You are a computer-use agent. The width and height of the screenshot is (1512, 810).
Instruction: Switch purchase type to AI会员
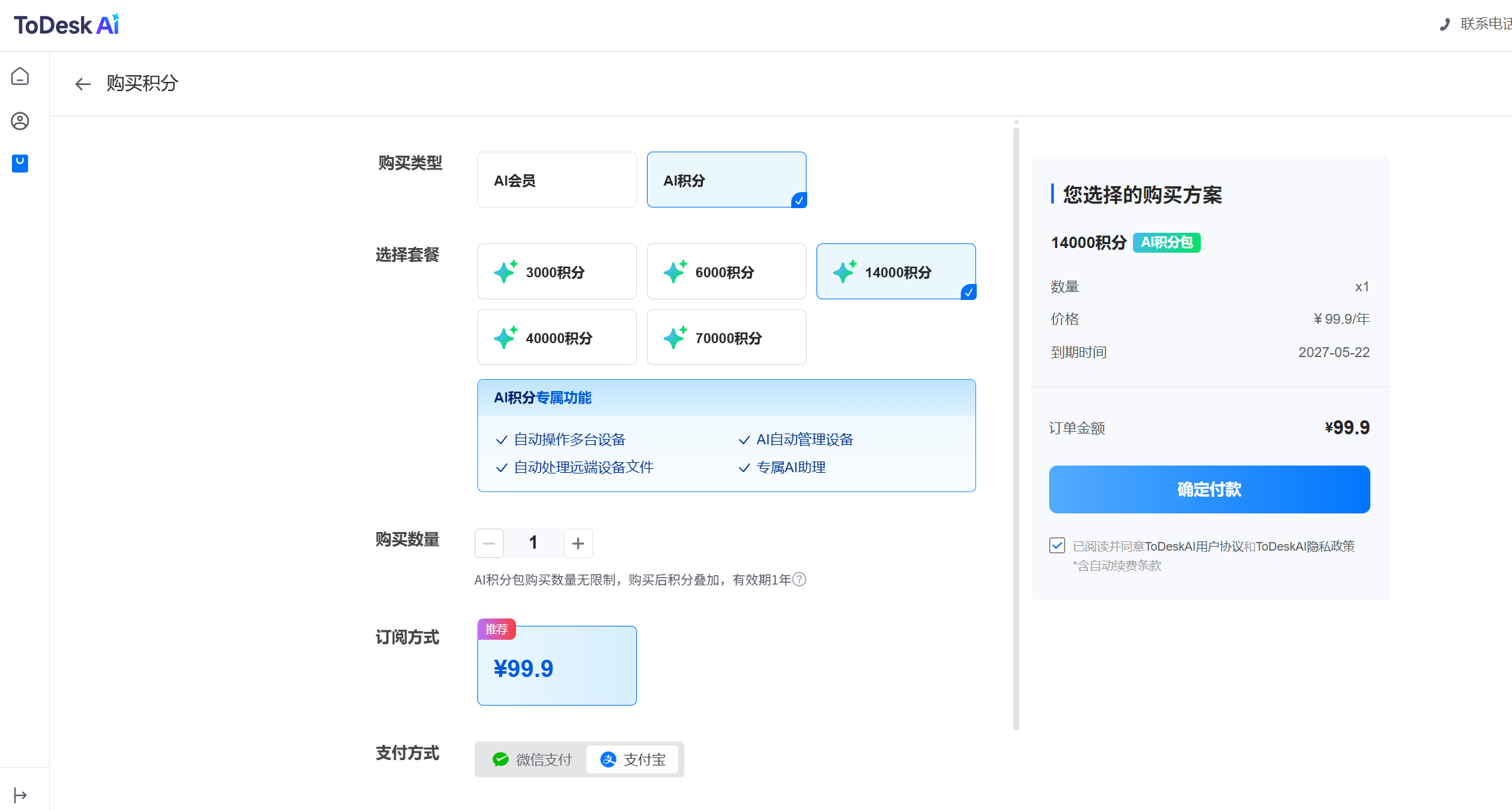[x=557, y=180]
